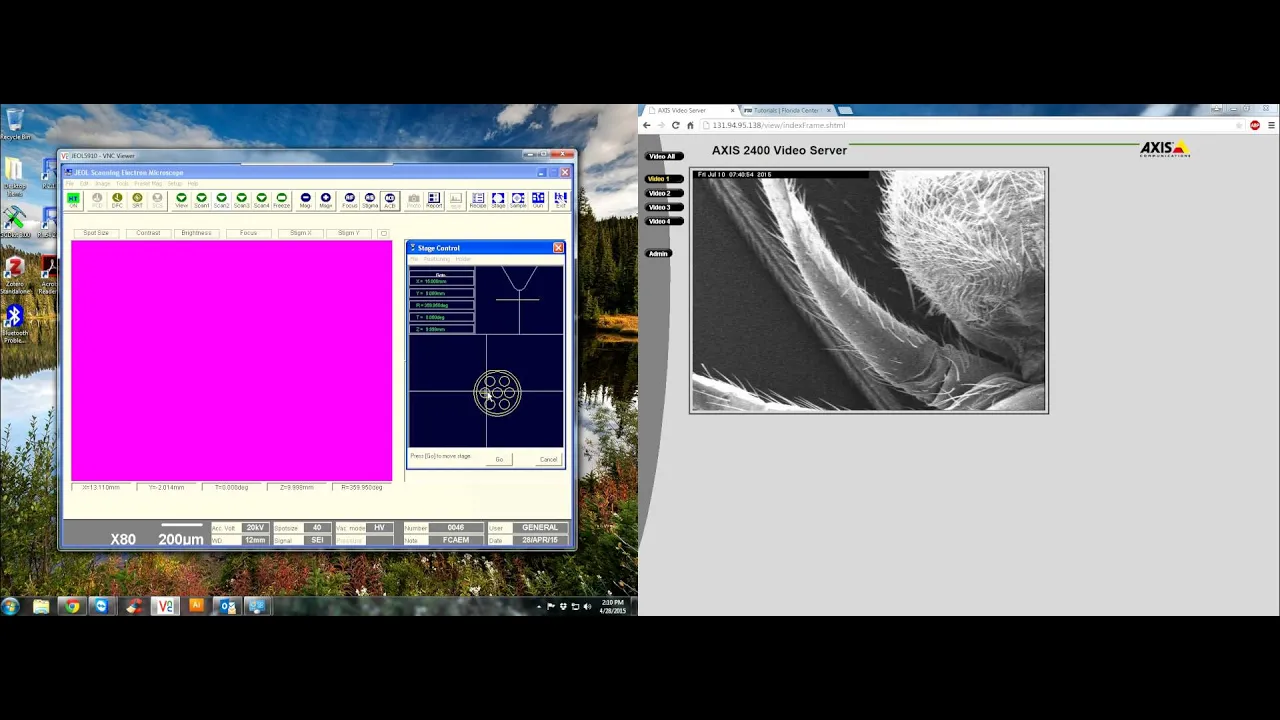Toggle the ACB auto contrast brightness button

390,201
